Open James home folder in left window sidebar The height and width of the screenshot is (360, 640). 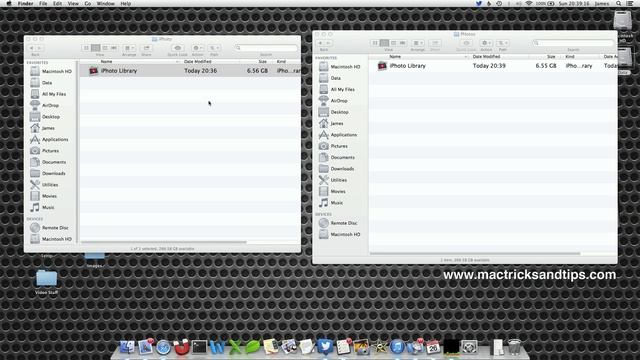(43, 128)
